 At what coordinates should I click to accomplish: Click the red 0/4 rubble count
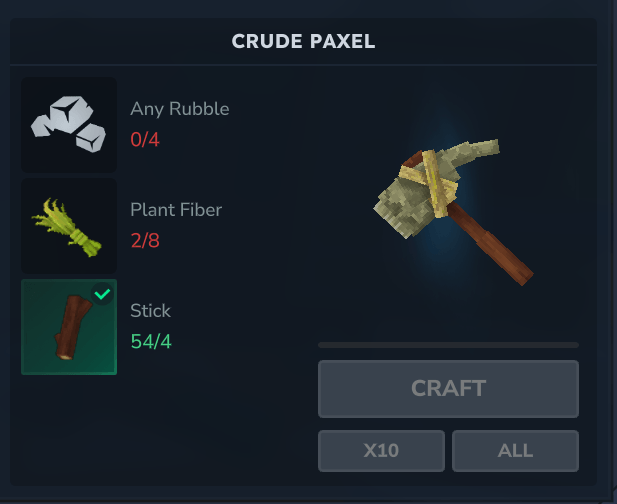[x=145, y=140]
